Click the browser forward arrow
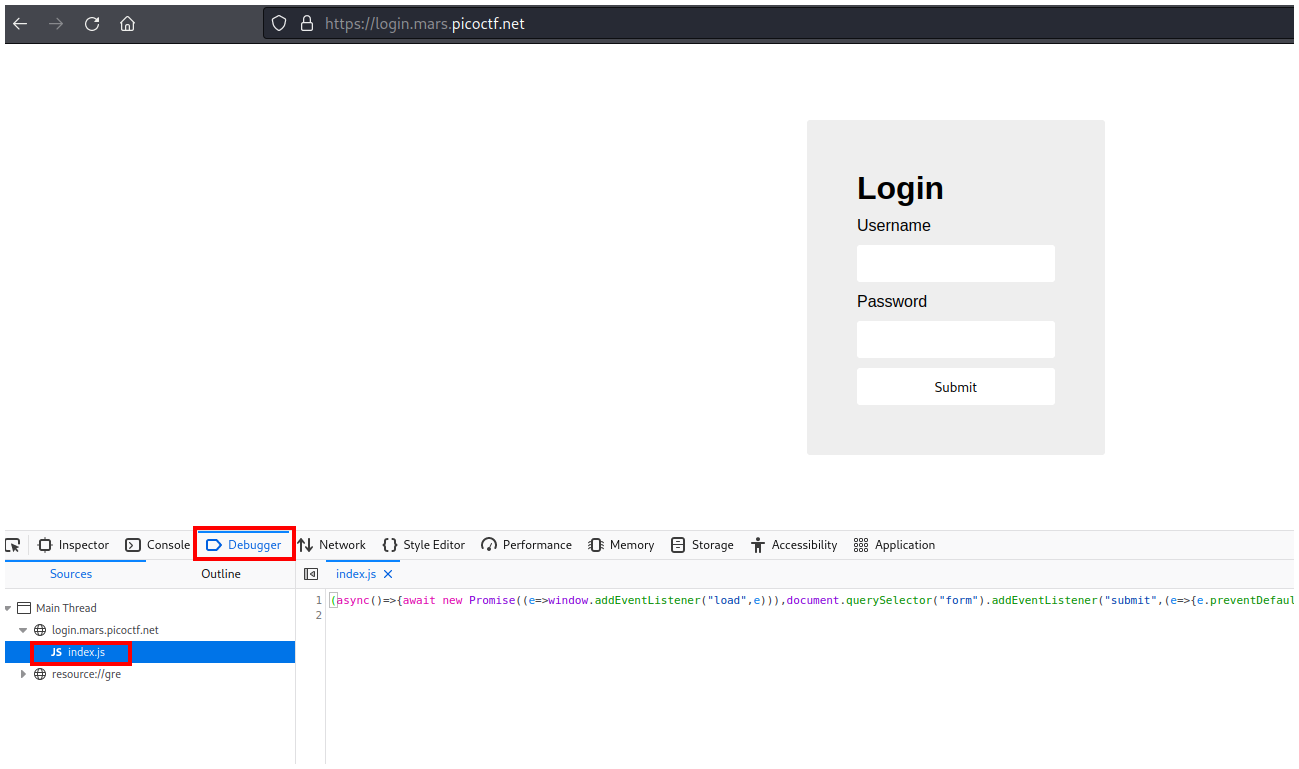The height and width of the screenshot is (769, 1299). [x=56, y=24]
